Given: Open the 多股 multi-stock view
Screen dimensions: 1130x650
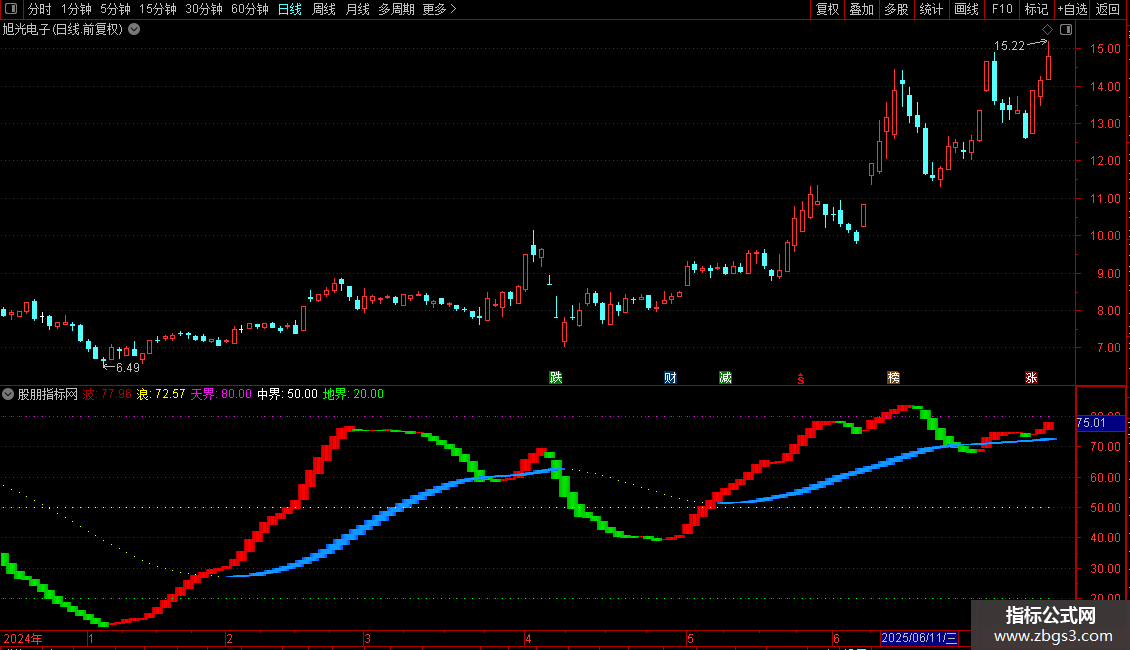Looking at the screenshot, I should [x=896, y=9].
